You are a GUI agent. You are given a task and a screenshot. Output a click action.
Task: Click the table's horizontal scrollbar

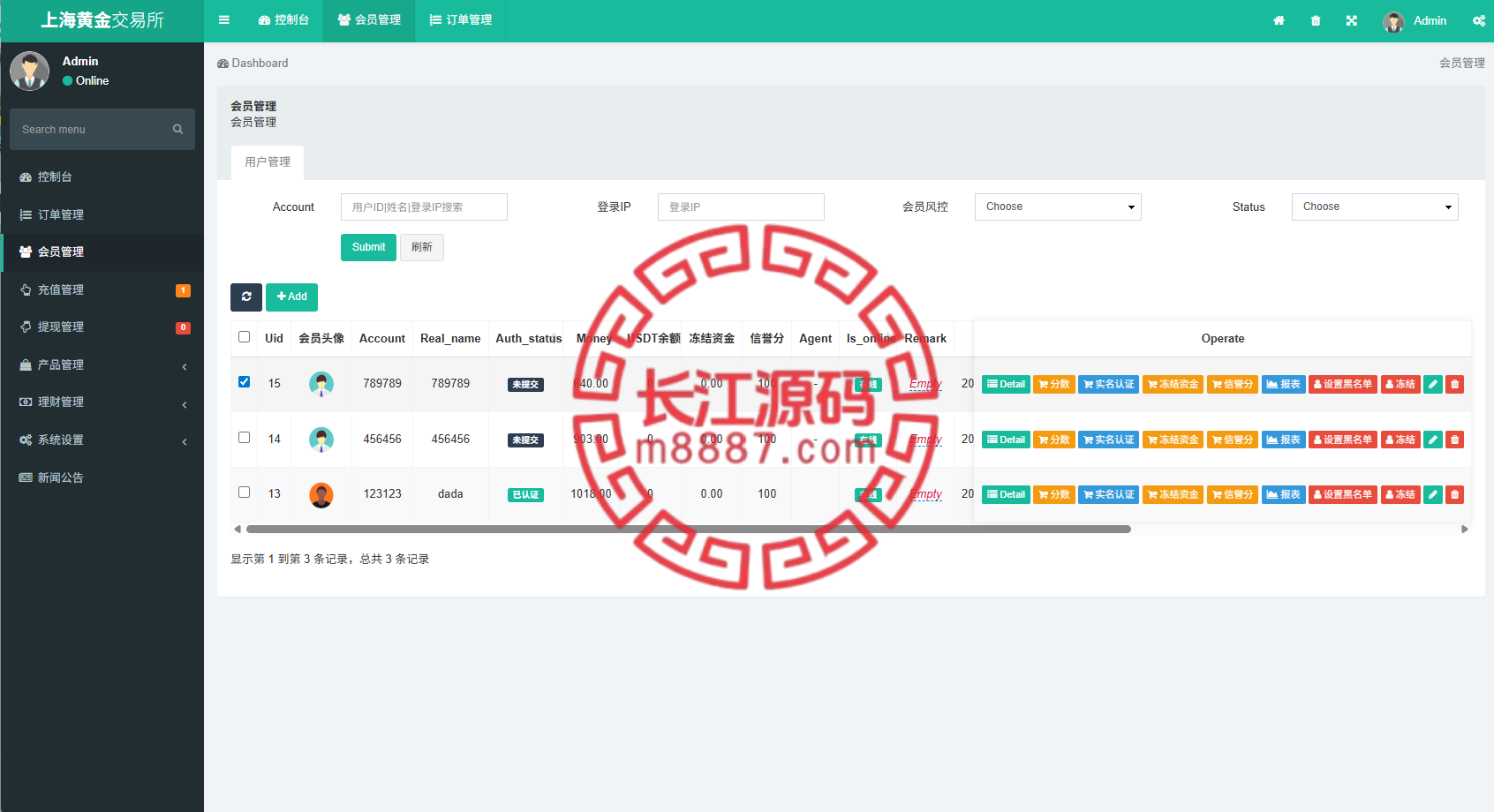click(x=689, y=530)
